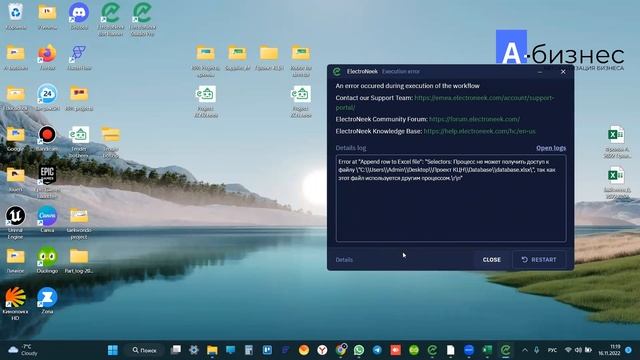Click the Details label at dialog bottom
This screenshot has height=360, width=640.
(x=344, y=260)
